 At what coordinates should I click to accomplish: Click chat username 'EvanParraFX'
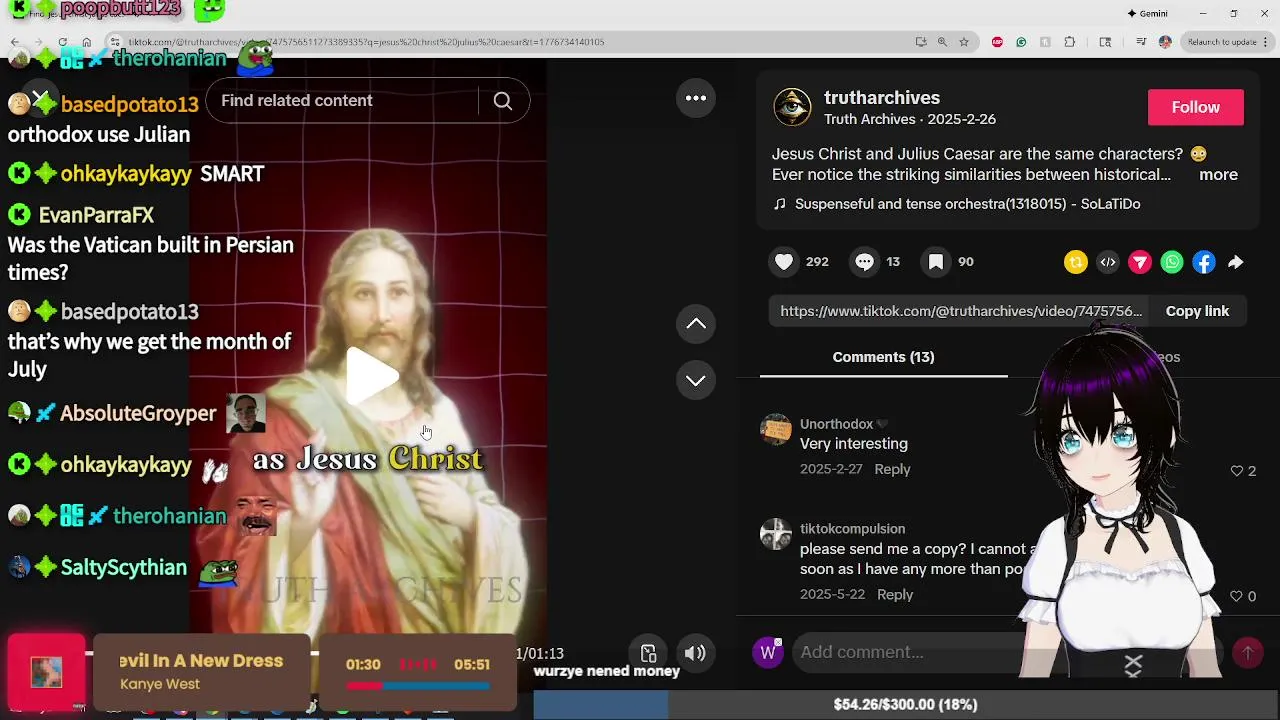(96, 215)
